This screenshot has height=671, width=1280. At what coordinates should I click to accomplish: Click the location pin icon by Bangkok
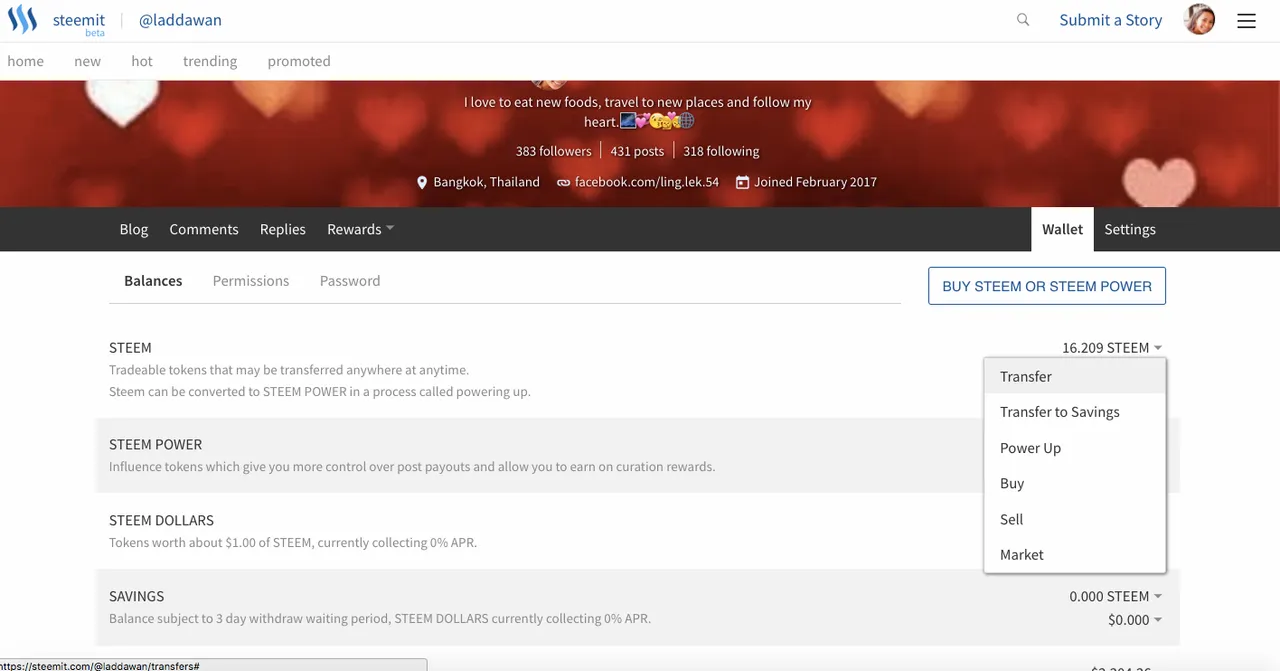422,182
